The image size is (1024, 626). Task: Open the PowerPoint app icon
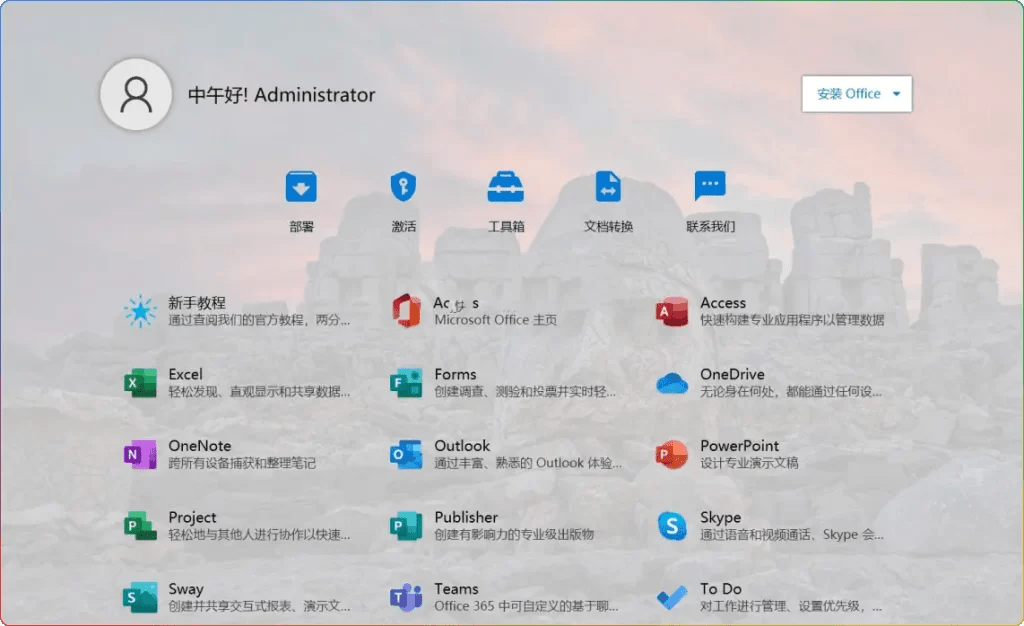pyautogui.click(x=672, y=454)
